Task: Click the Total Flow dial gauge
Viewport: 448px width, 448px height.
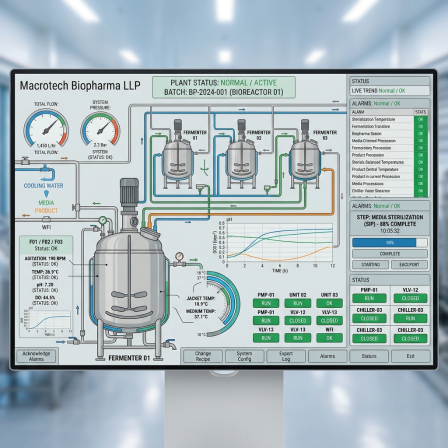Action: 46,129
